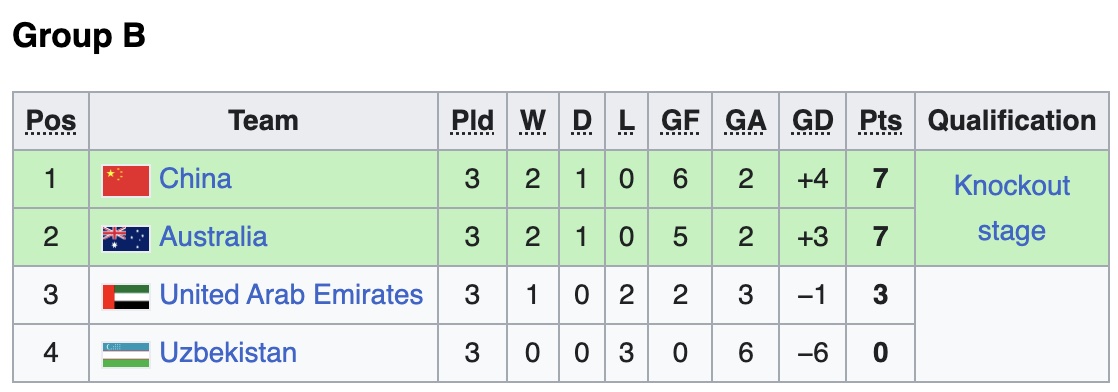Click the Pos column header abbreviation

pos(51,121)
